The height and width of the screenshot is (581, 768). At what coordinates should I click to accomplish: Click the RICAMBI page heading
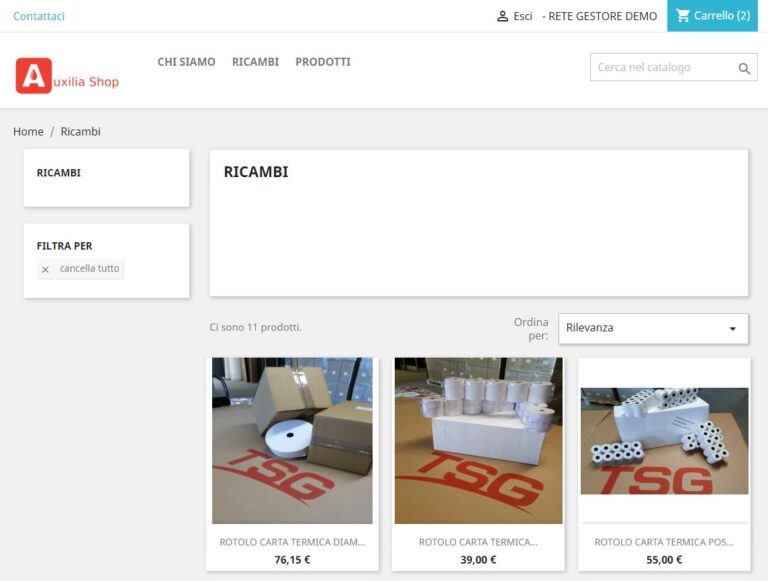coord(256,172)
